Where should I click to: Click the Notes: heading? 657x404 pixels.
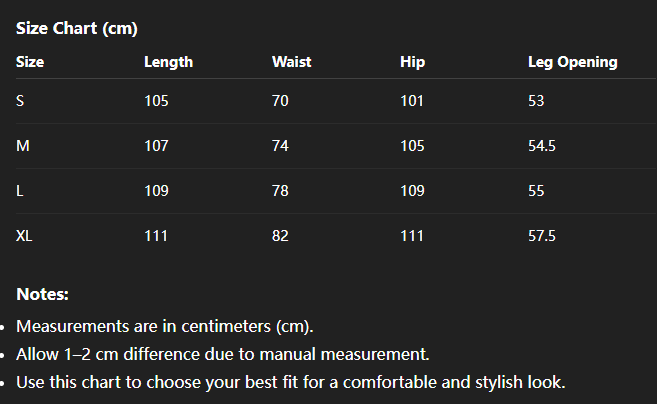42,294
